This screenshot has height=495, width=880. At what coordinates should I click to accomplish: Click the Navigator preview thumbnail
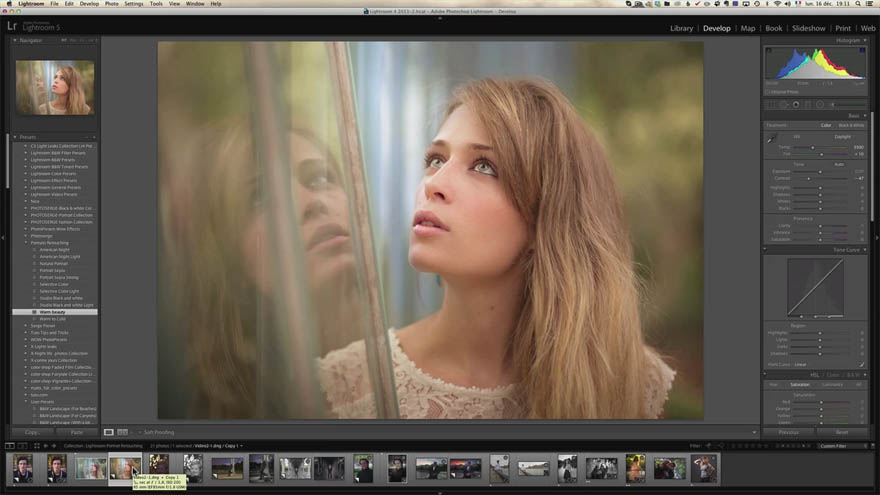(x=55, y=88)
